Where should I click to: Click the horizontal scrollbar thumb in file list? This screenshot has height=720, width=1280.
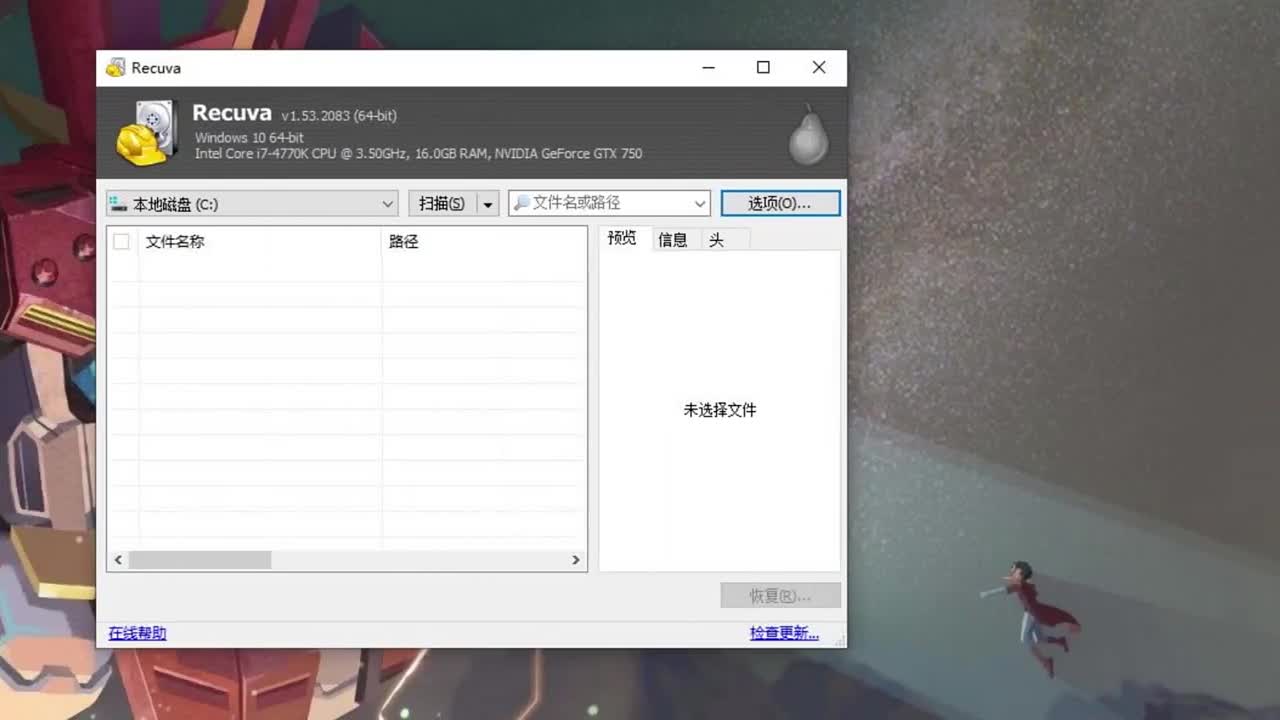tap(200, 560)
